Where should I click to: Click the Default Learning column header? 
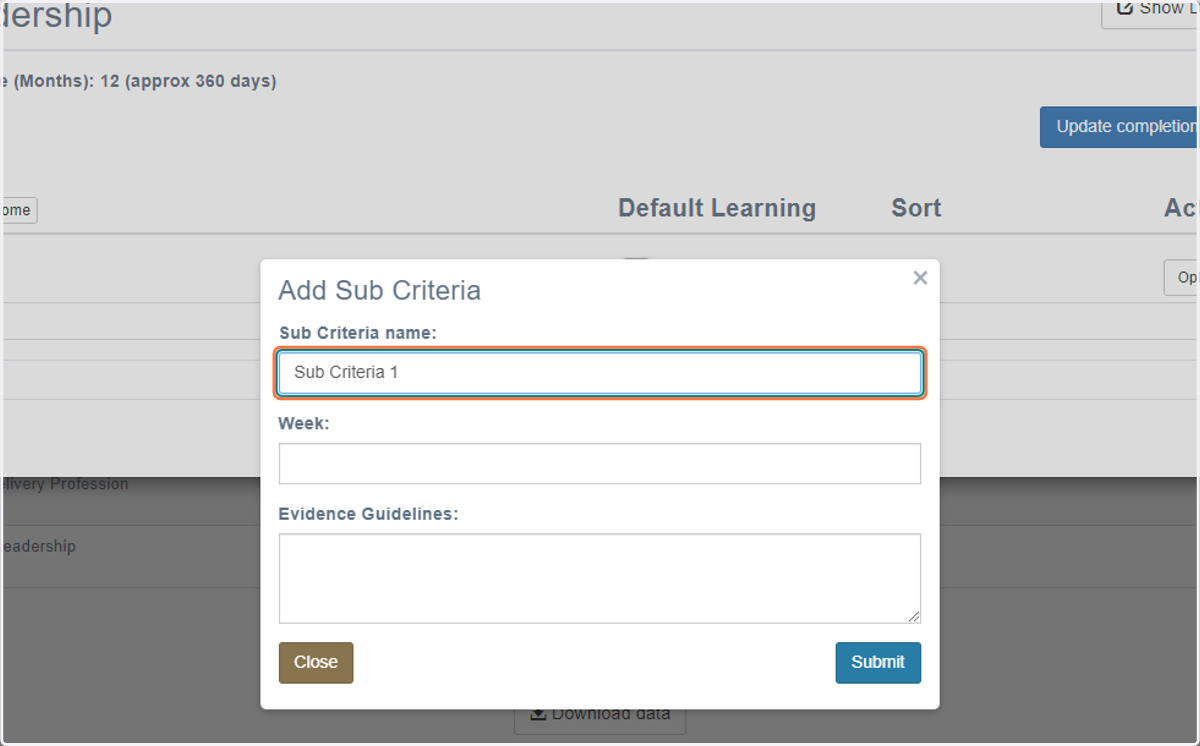(717, 208)
